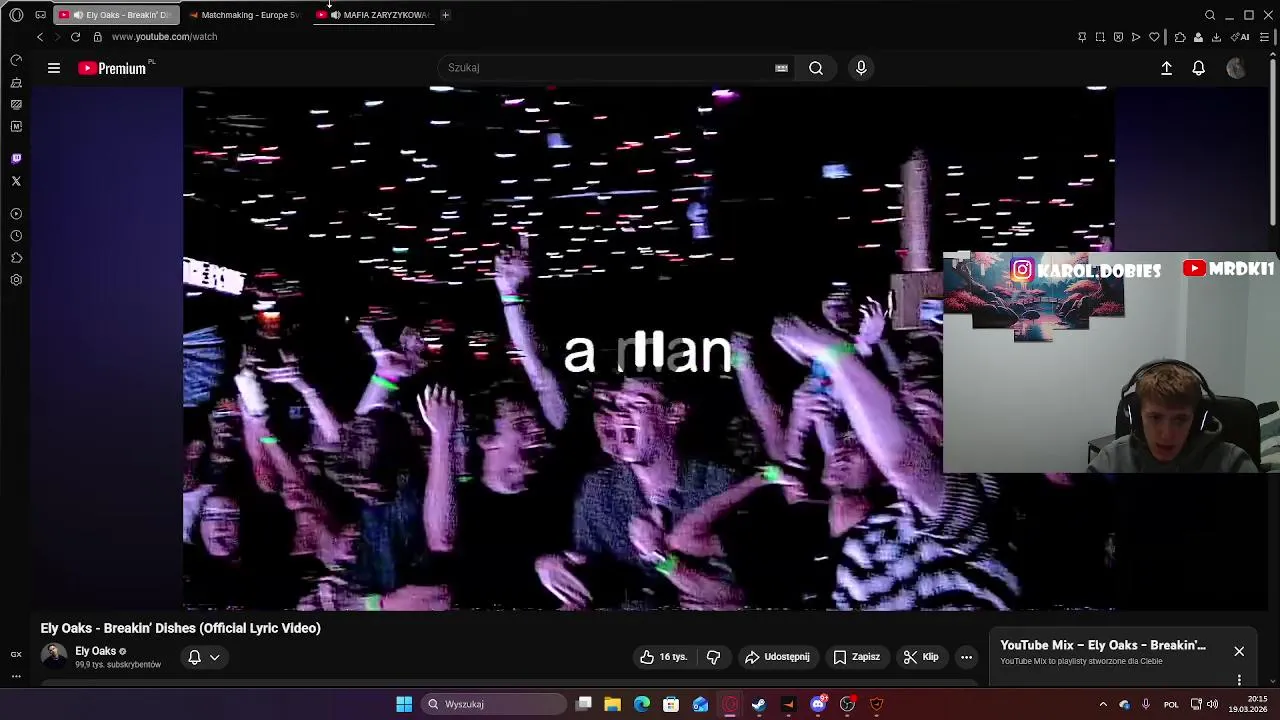Dislike the Ely Oaks video
Screen dimensions: 1280x720
coord(713,657)
